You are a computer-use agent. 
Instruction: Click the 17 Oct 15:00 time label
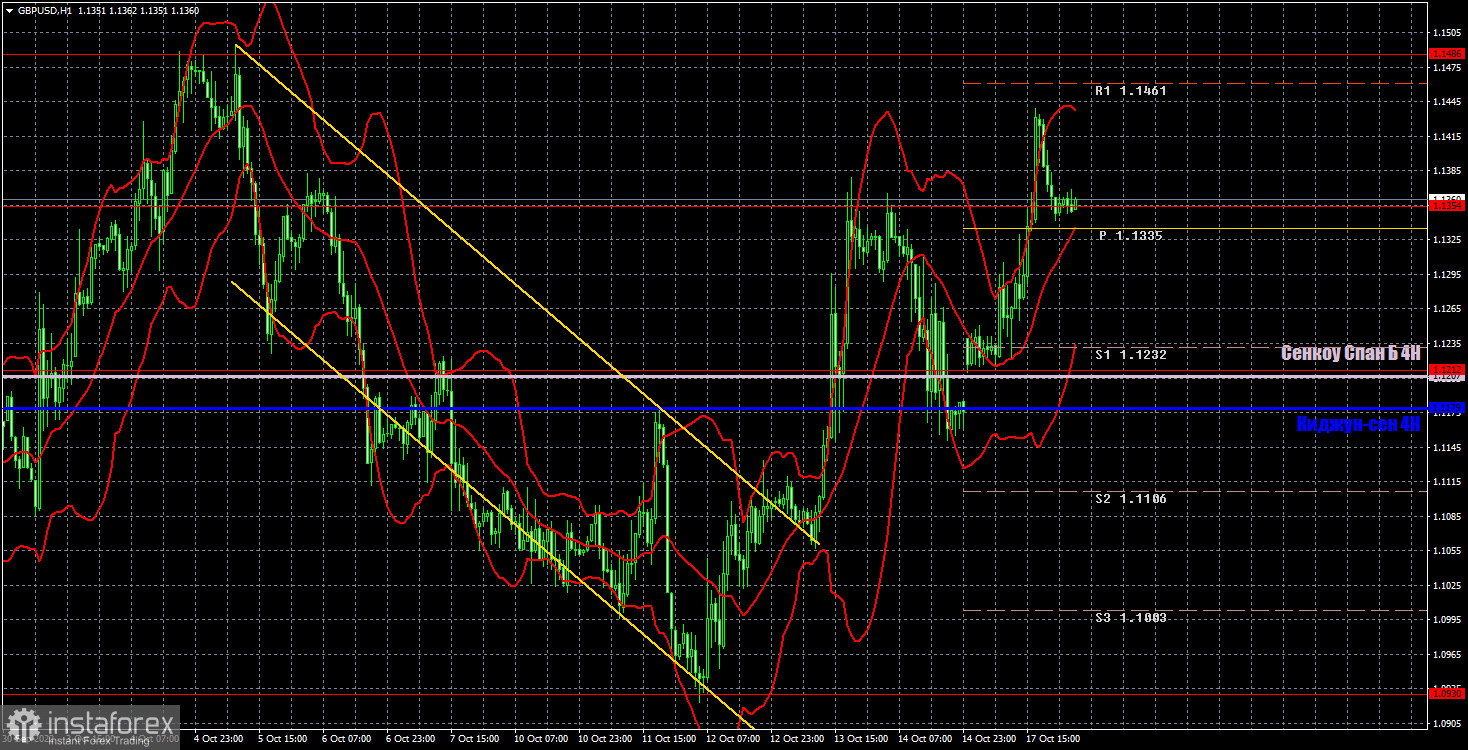(x=1053, y=739)
